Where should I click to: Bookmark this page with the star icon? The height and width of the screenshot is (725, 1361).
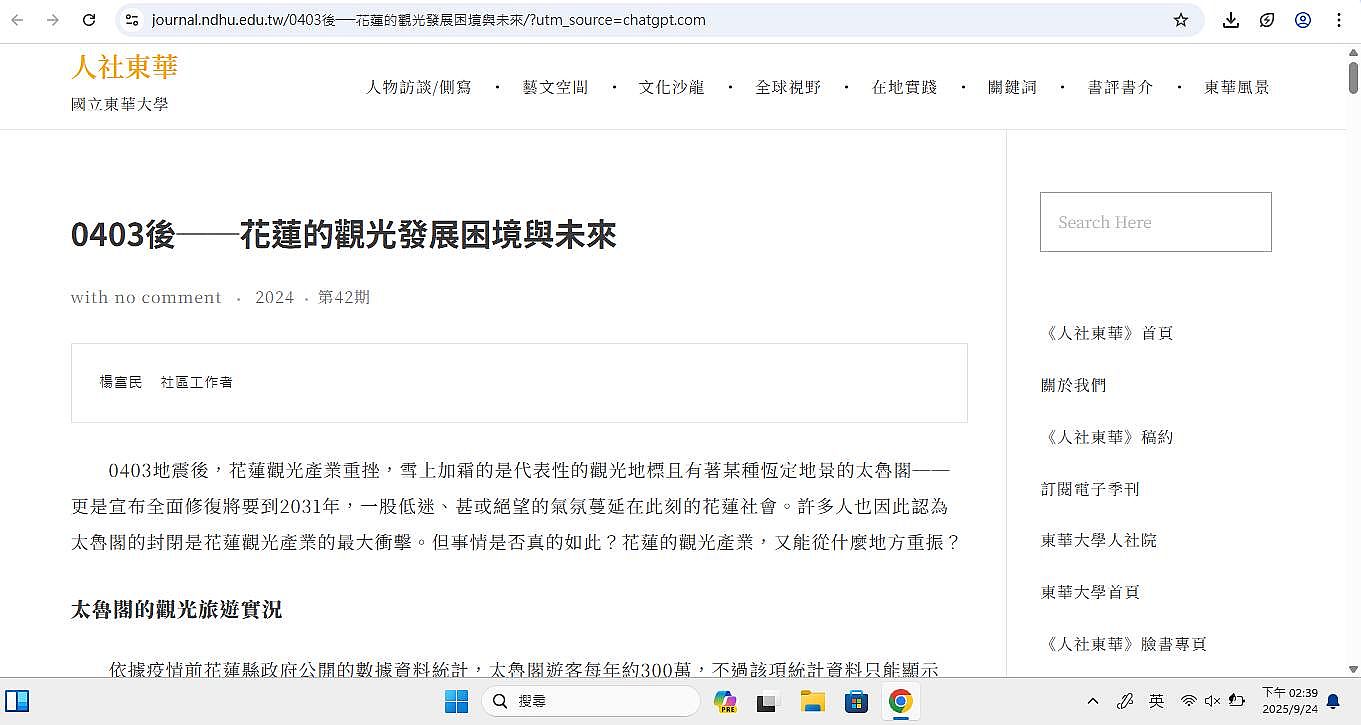(1180, 20)
